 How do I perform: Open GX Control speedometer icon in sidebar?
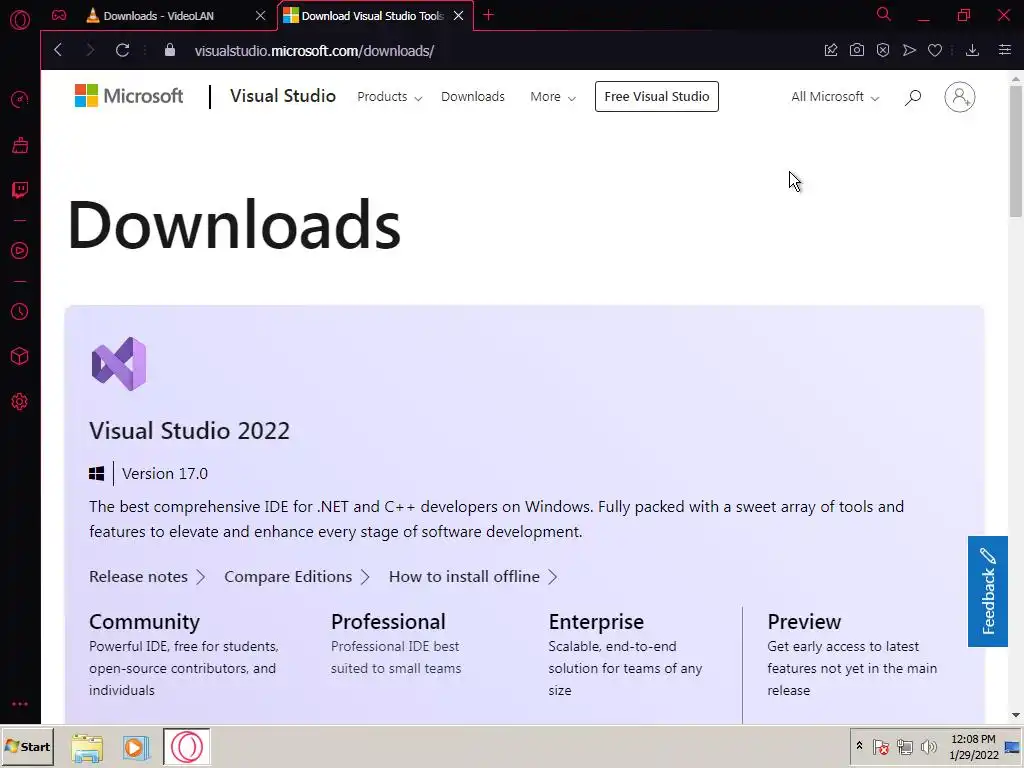[20, 99]
